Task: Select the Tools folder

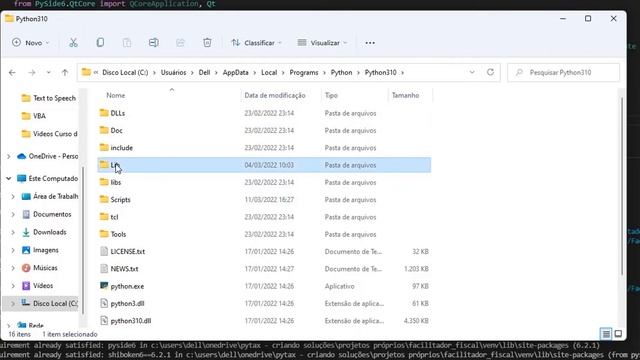Action: [x=118, y=234]
